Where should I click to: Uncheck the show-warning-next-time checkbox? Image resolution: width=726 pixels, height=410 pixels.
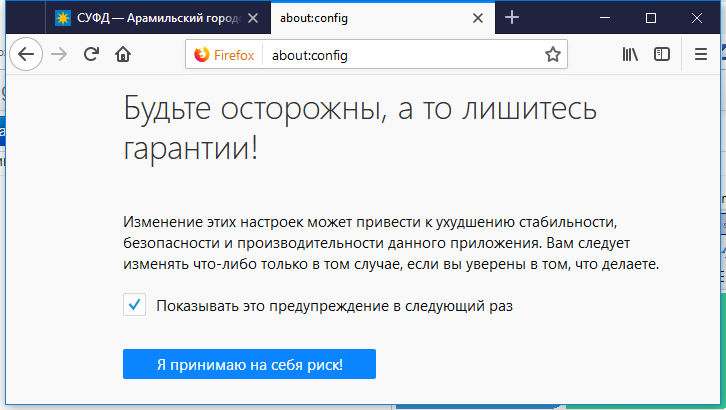click(134, 305)
